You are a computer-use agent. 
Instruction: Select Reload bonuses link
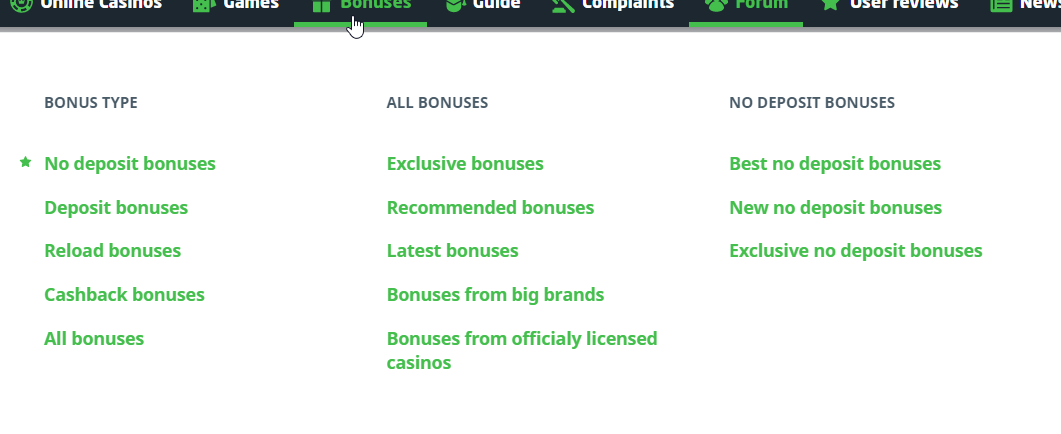tap(112, 251)
